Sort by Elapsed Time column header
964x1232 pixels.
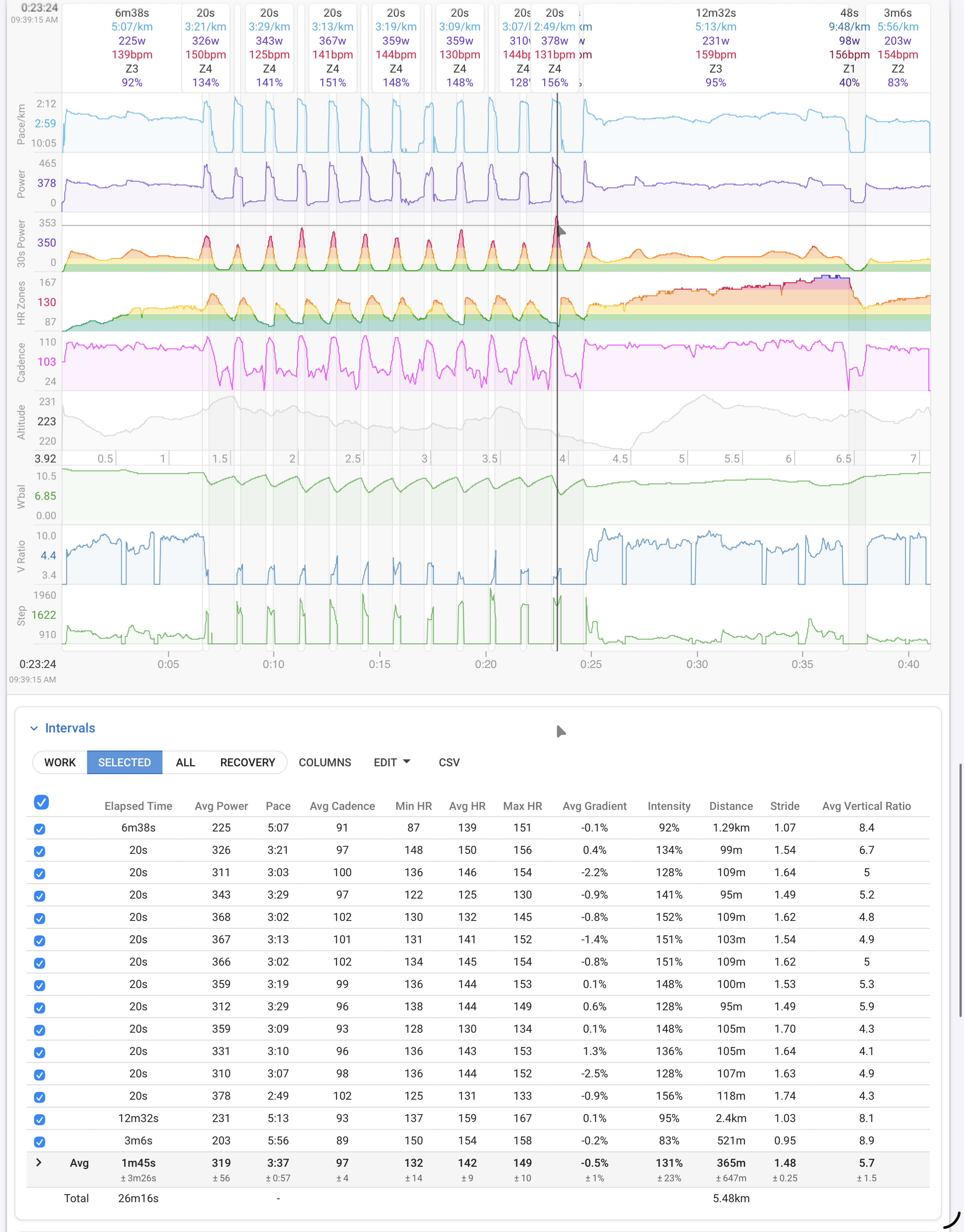[x=138, y=806]
